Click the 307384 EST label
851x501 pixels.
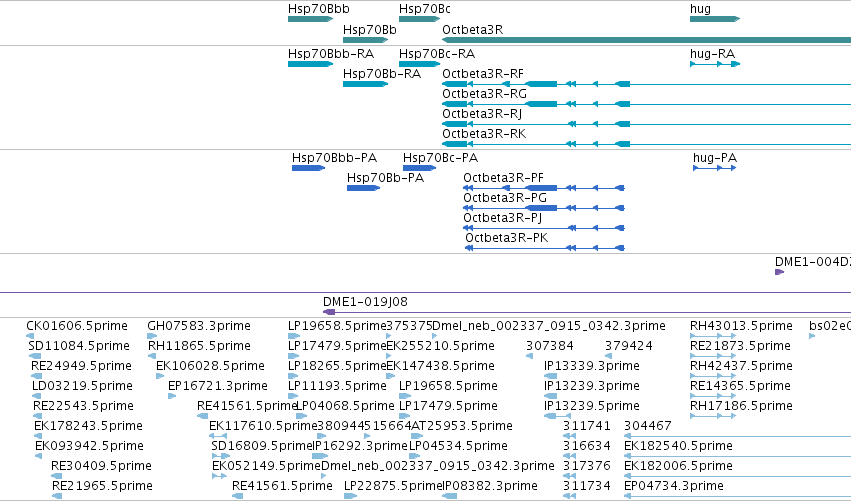tap(550, 346)
